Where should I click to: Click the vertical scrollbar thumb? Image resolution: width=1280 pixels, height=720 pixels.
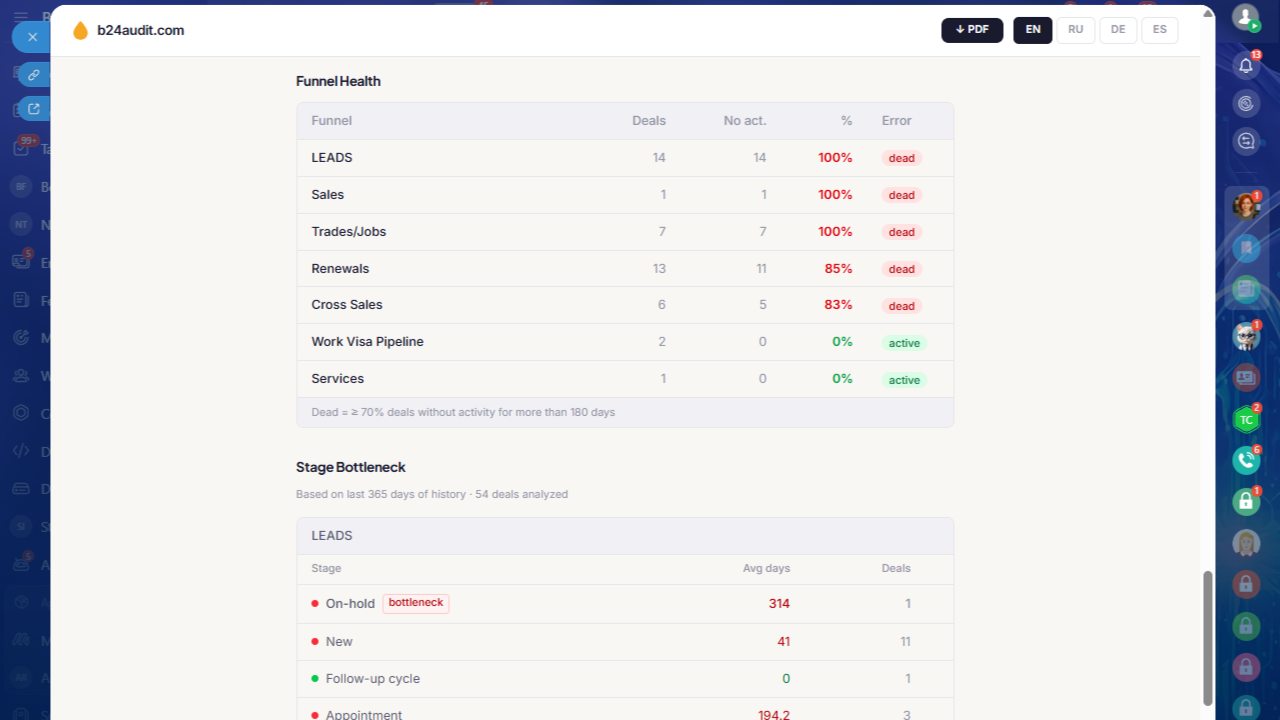1208,638
